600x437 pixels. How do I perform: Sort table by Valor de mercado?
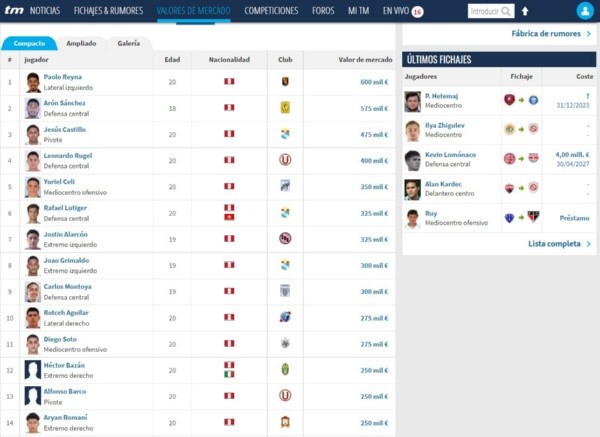[x=363, y=60]
